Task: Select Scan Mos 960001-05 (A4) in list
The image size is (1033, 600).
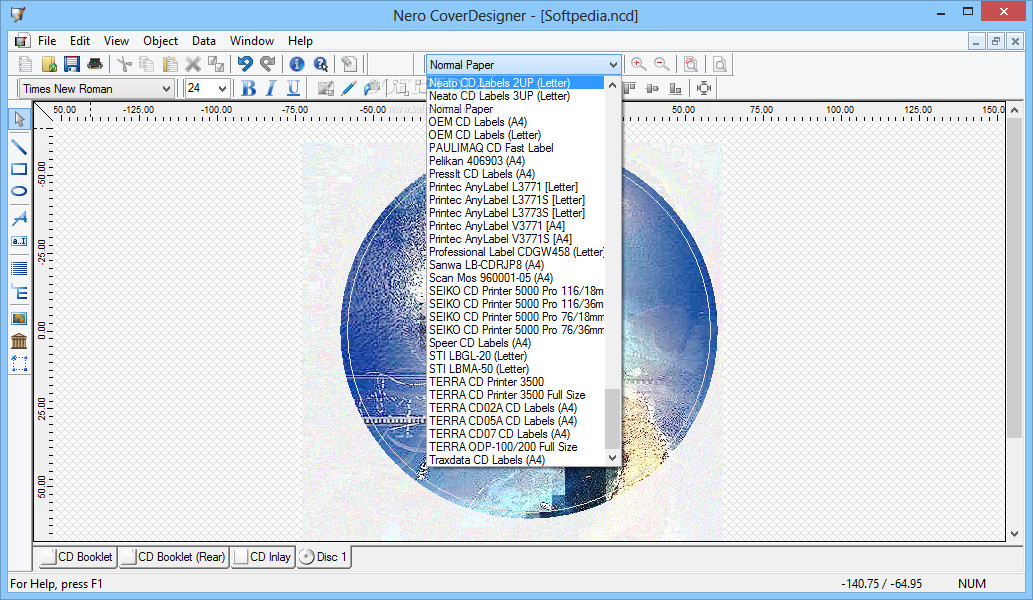Action: click(515, 278)
